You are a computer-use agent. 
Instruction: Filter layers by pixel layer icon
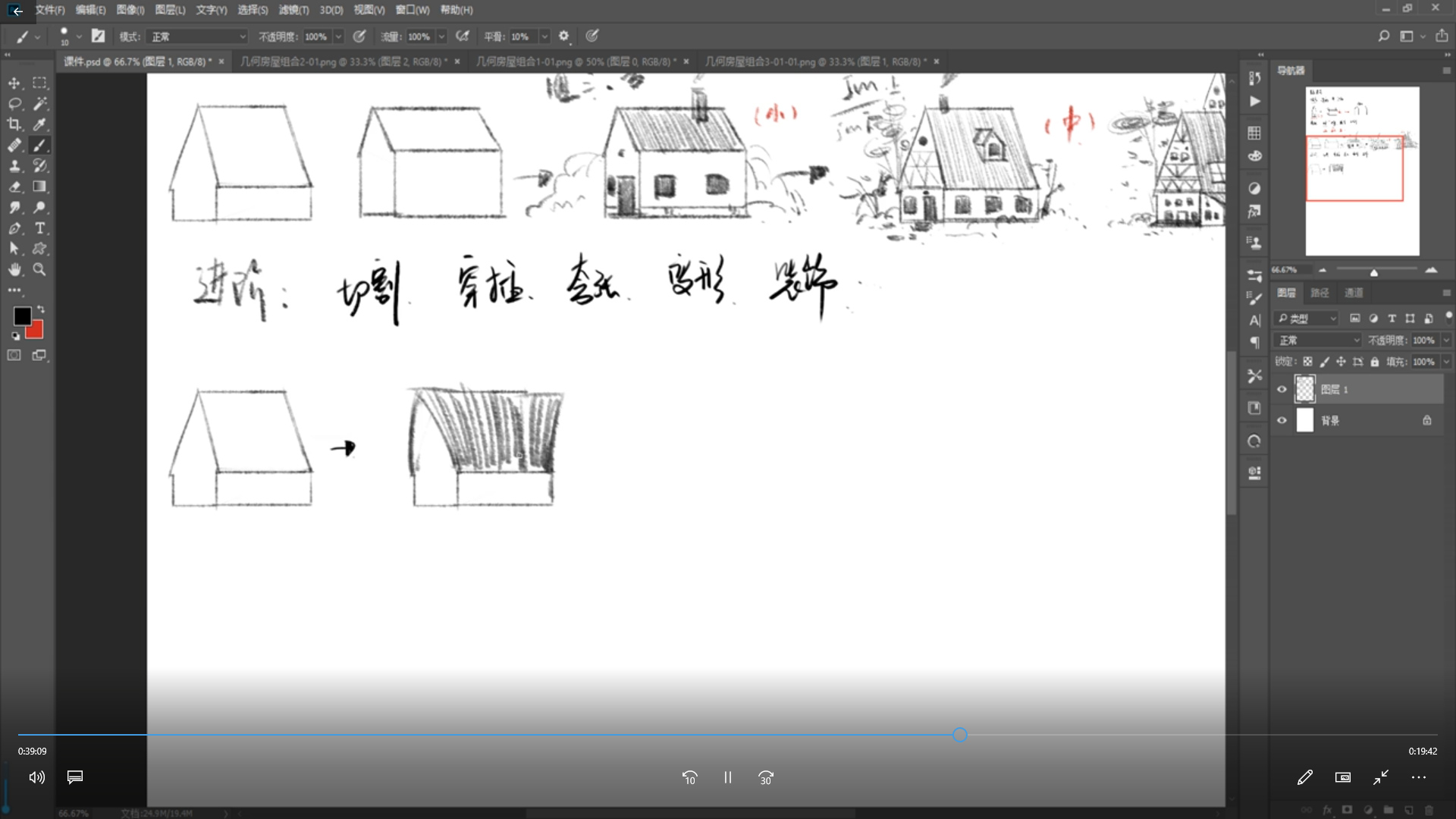click(1354, 318)
